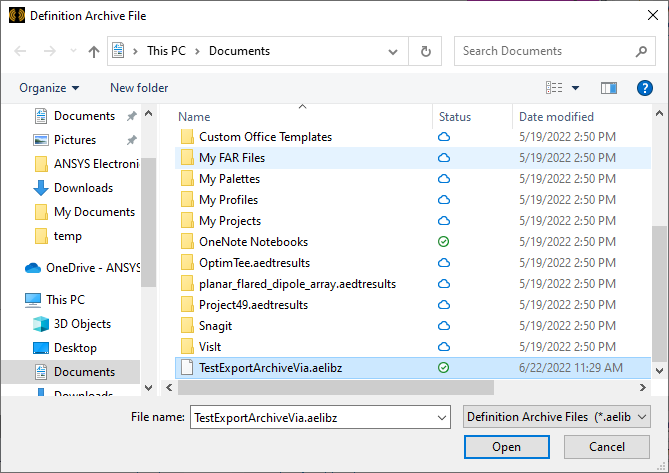Viewport: 669px width, 473px height.
Task: Create a New folder
Action: click(139, 88)
